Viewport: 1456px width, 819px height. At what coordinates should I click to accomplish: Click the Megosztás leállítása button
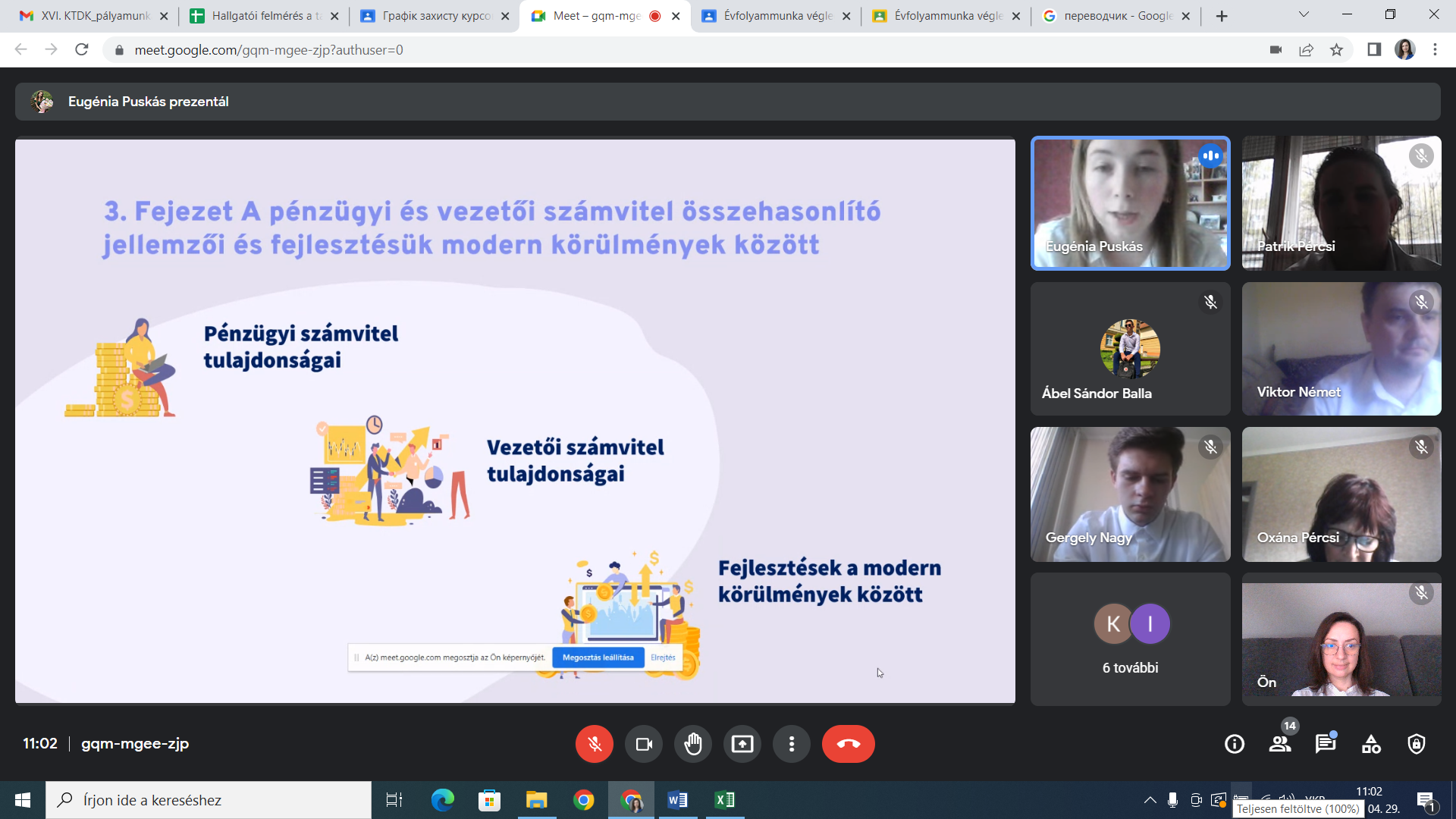click(x=598, y=657)
